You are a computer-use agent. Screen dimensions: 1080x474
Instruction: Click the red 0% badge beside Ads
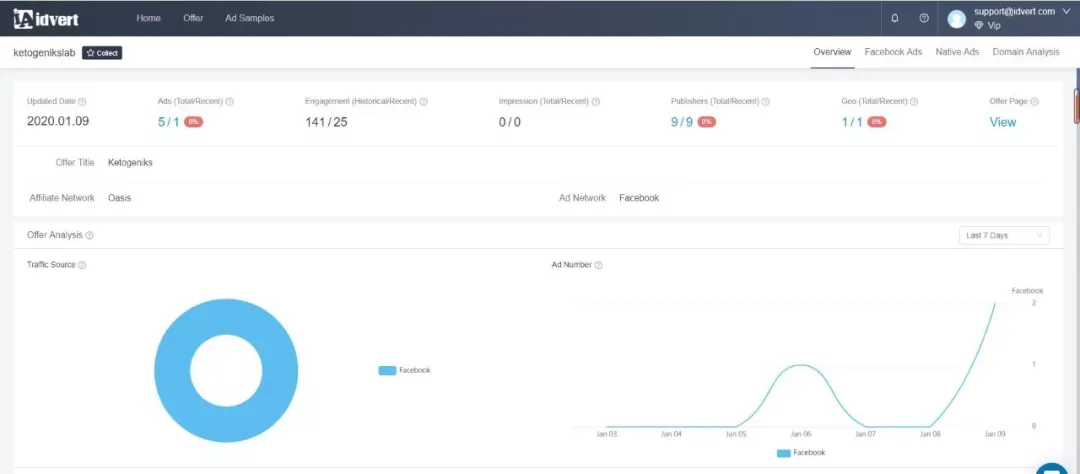[x=194, y=122]
